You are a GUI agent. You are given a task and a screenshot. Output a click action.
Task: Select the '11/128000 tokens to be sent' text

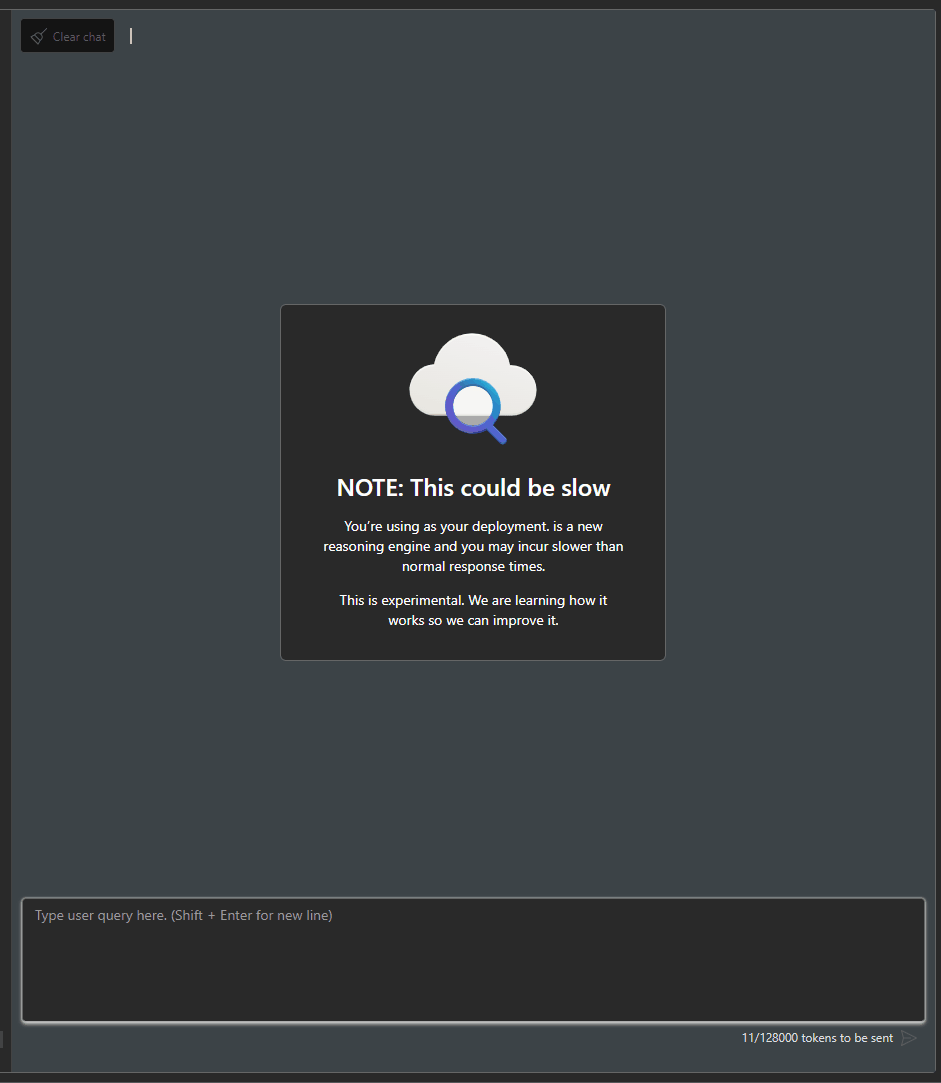(x=817, y=1038)
